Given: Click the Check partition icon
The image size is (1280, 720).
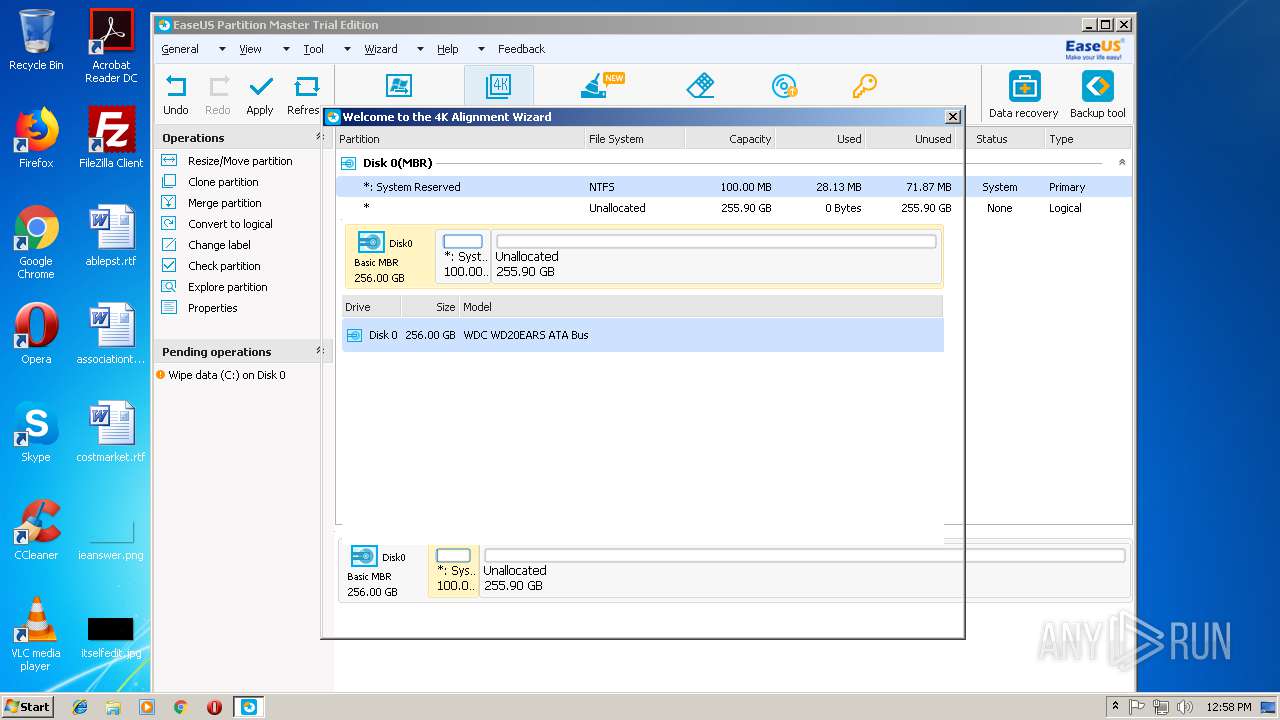Looking at the screenshot, I should click(169, 266).
